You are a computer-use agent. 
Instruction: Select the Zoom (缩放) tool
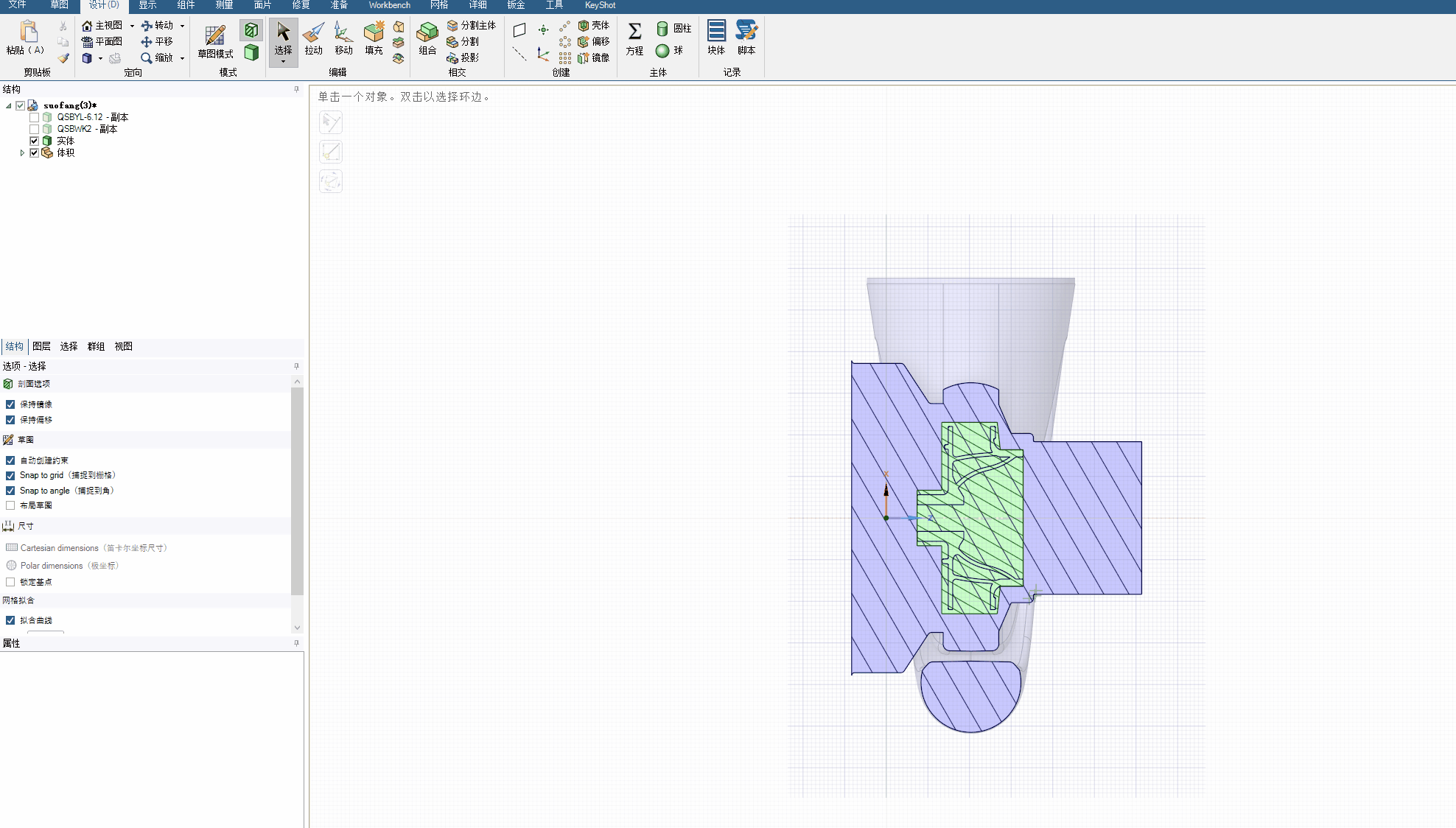click(x=157, y=58)
